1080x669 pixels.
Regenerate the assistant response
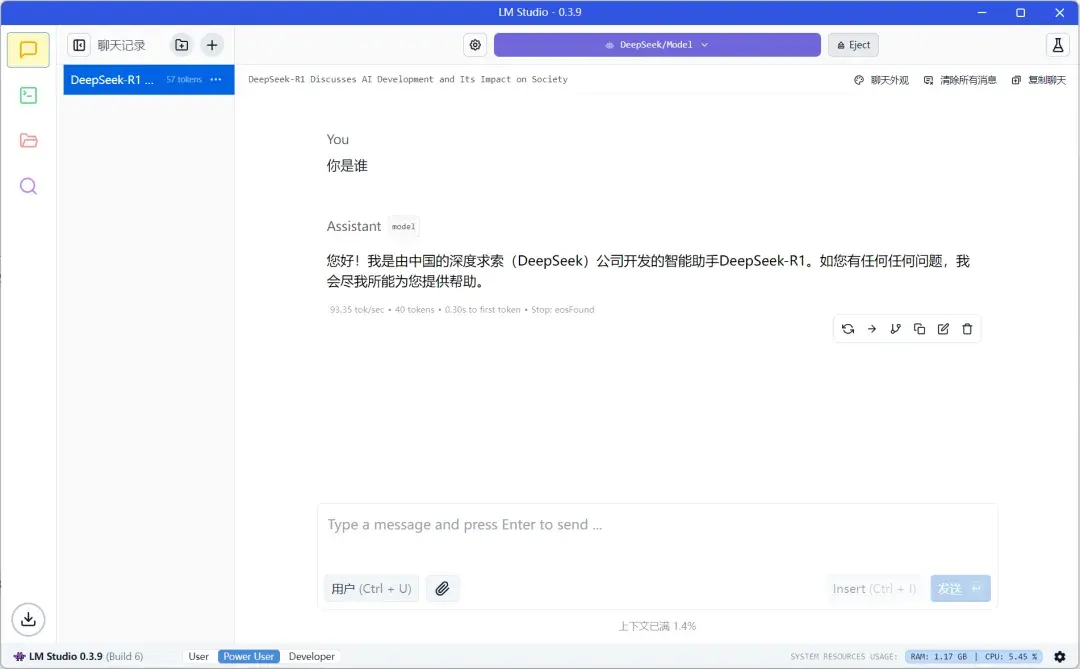tap(848, 329)
